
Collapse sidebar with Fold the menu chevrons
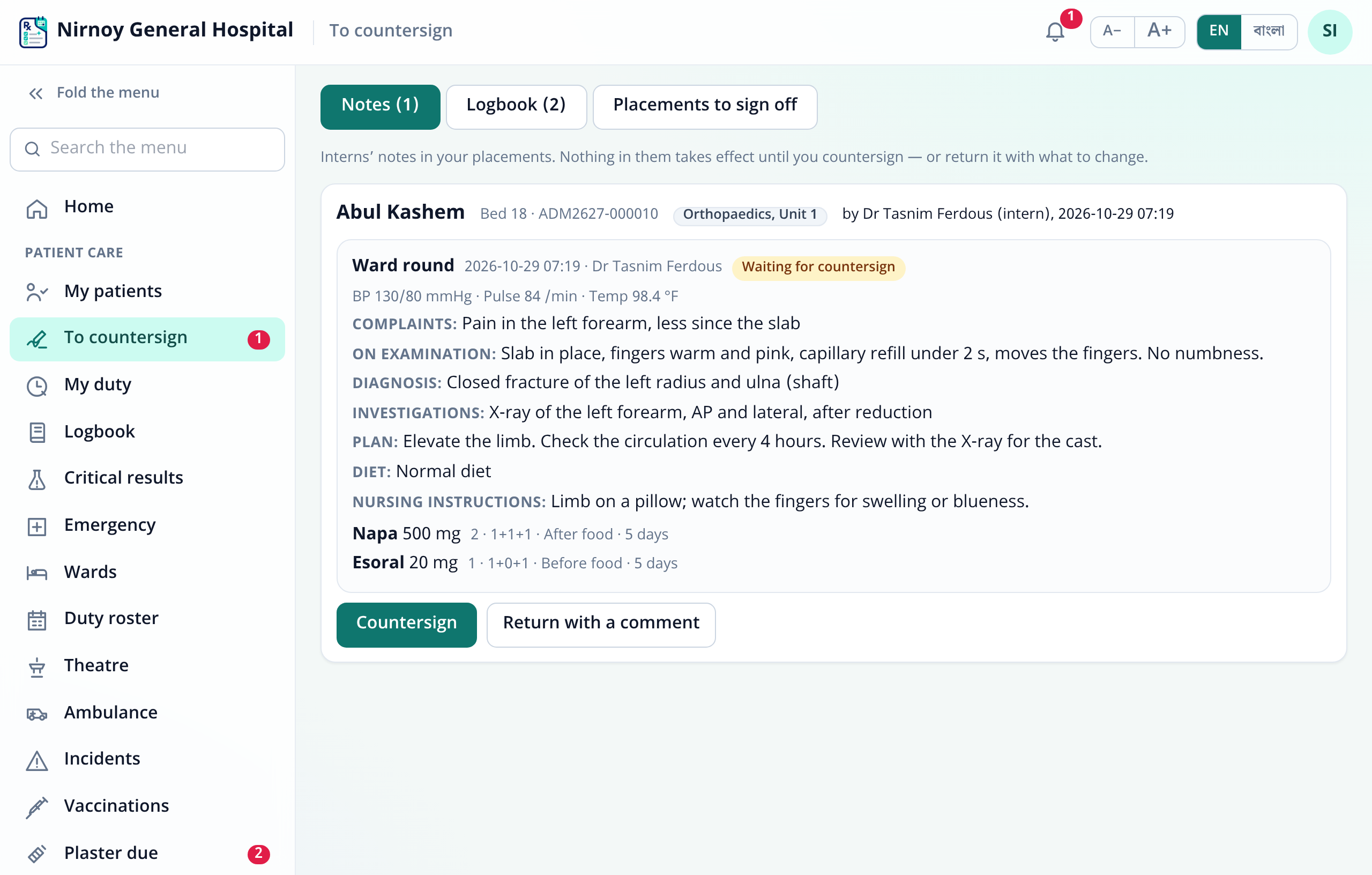click(x=36, y=93)
